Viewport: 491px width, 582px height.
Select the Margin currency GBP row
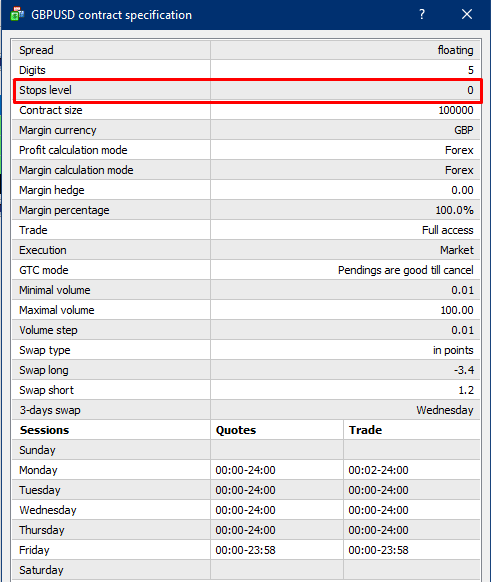(x=246, y=130)
